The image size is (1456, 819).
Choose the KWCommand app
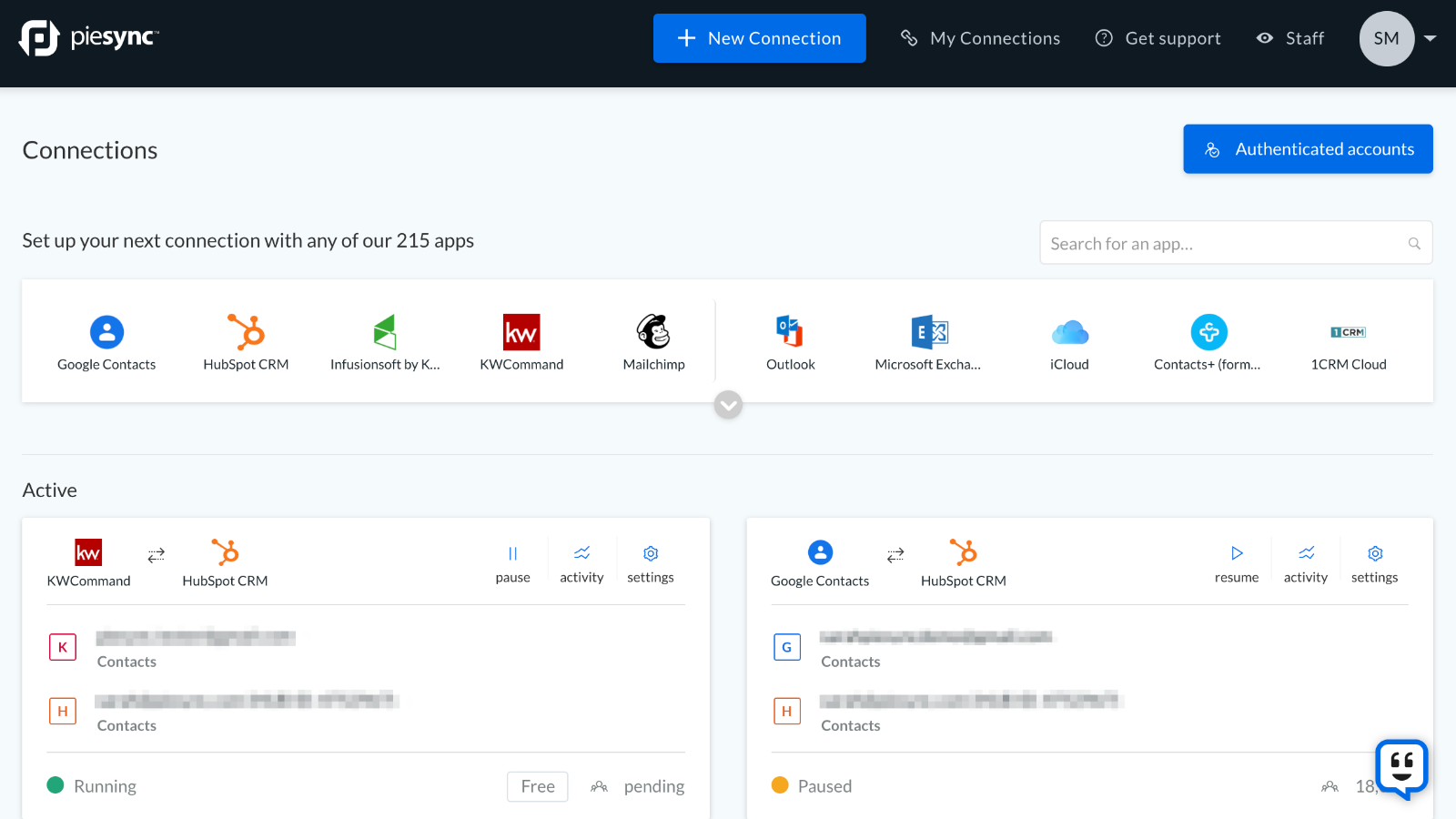[521, 343]
